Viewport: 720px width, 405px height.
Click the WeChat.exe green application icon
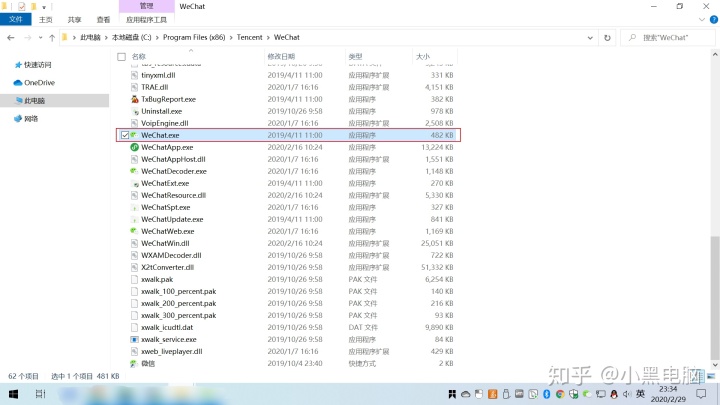click(x=134, y=135)
